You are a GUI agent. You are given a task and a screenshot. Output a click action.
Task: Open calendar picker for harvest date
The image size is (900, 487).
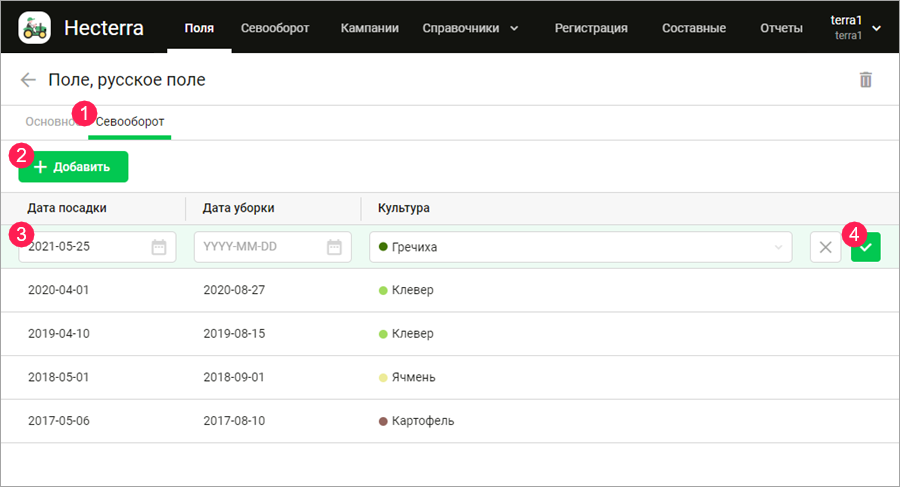(334, 247)
